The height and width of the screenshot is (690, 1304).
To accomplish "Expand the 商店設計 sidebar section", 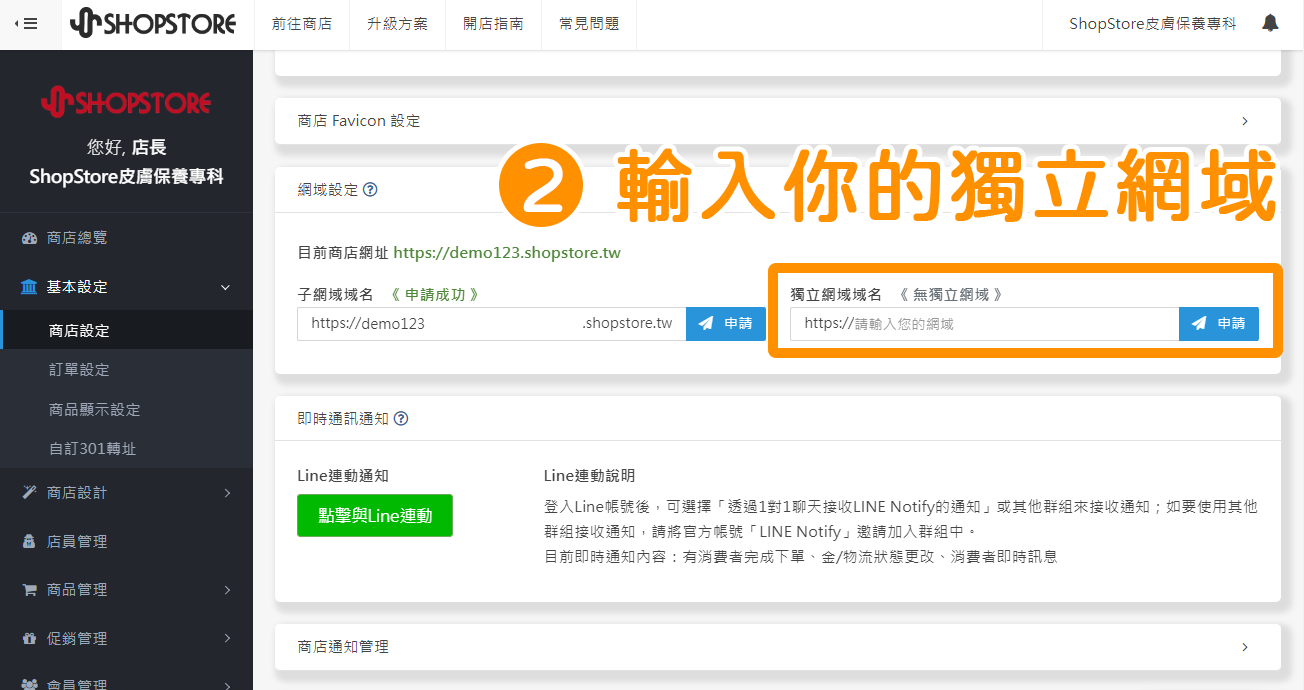I will [126, 493].
